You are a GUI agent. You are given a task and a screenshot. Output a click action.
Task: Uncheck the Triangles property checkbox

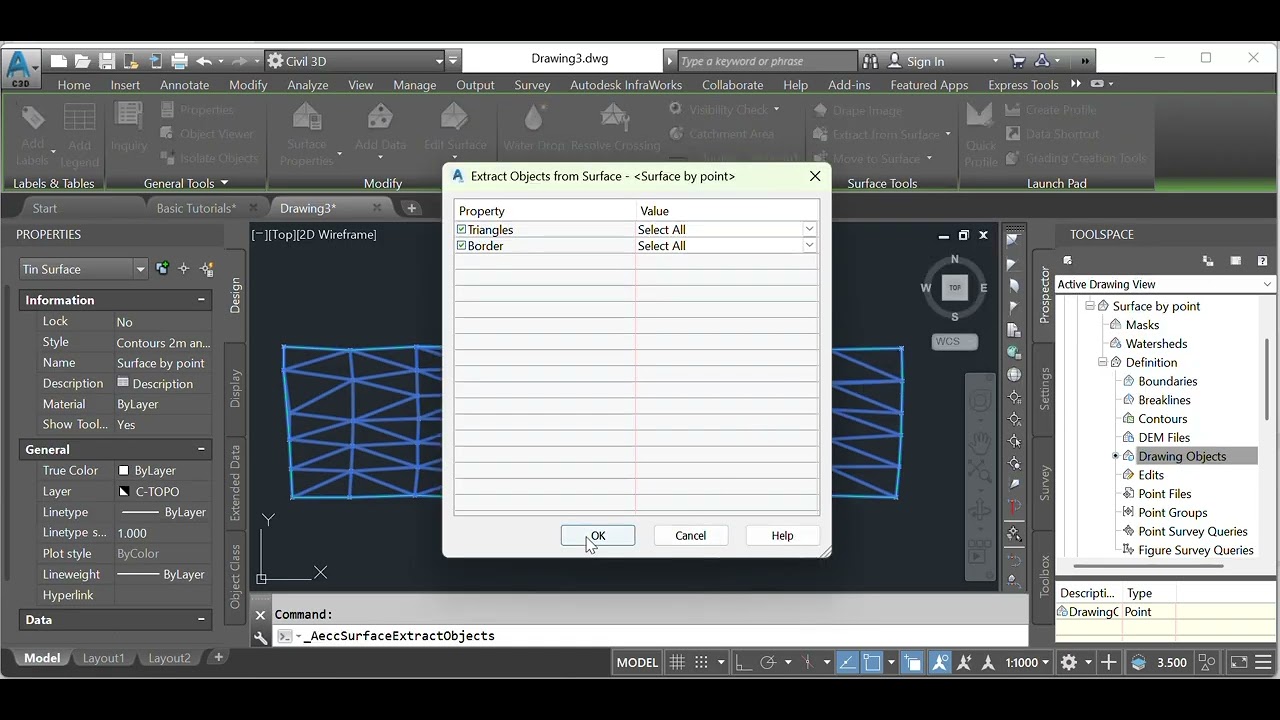tap(461, 229)
